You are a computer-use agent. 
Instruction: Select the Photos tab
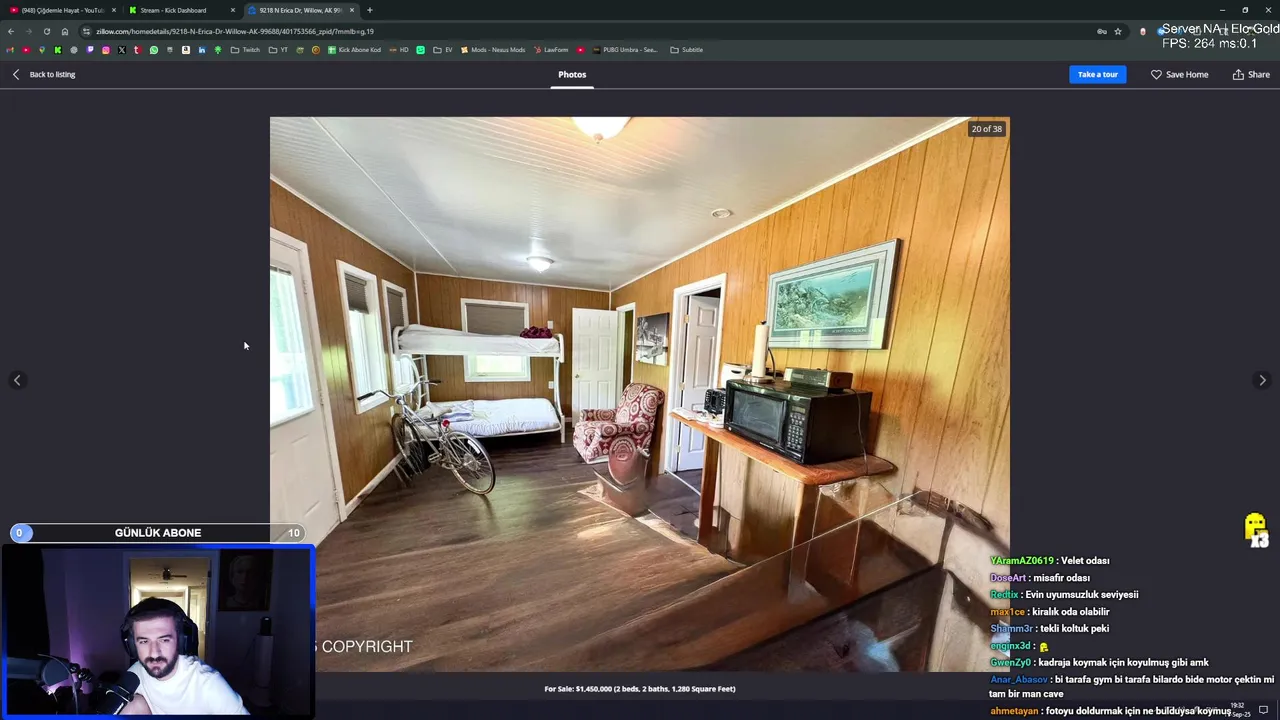click(x=572, y=74)
